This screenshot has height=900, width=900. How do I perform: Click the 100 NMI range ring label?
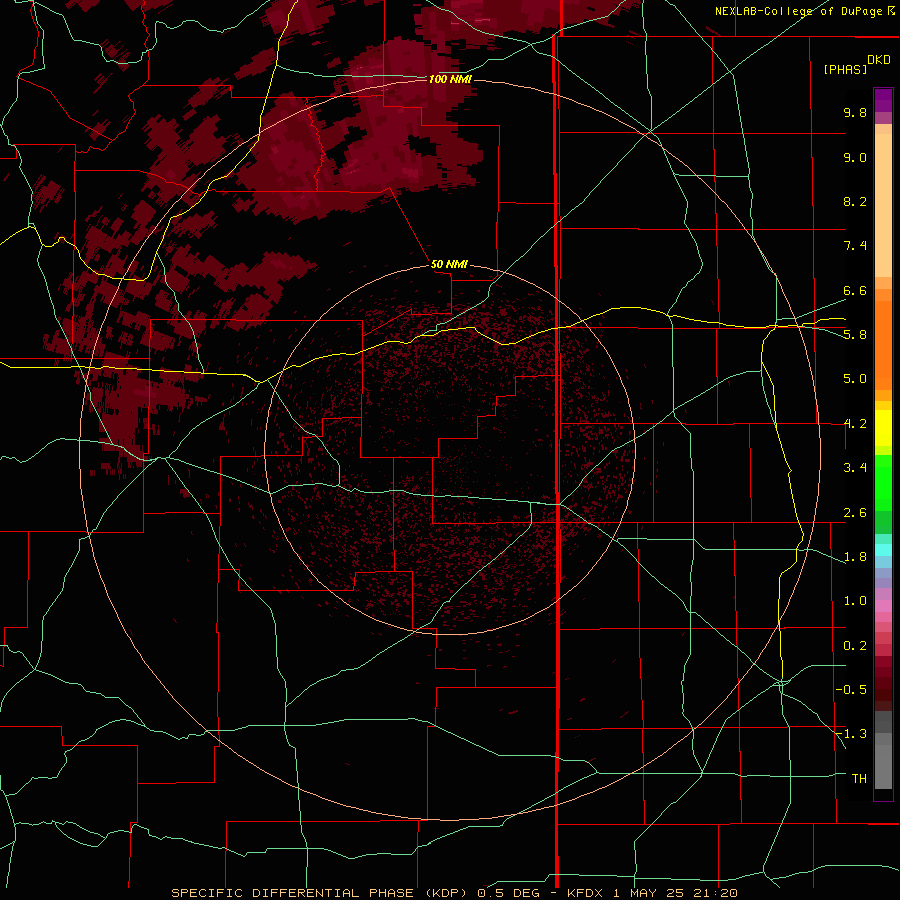(450, 79)
